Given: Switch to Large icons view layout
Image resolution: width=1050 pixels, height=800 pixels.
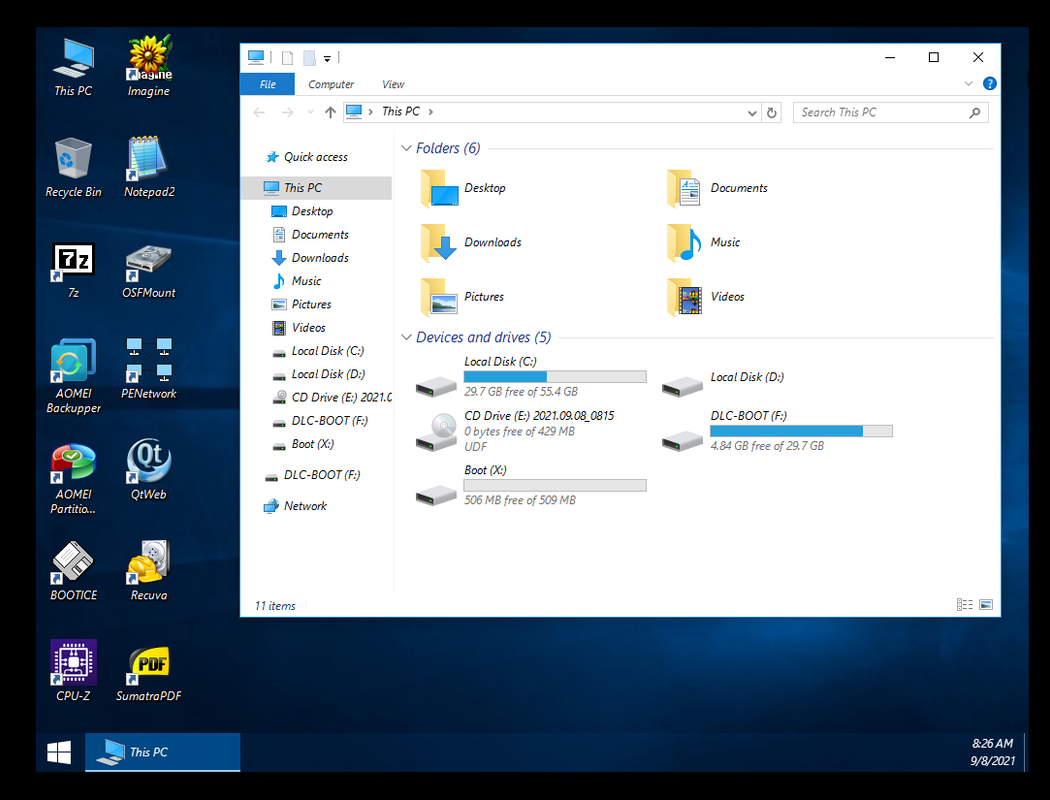Looking at the screenshot, I should point(986,605).
